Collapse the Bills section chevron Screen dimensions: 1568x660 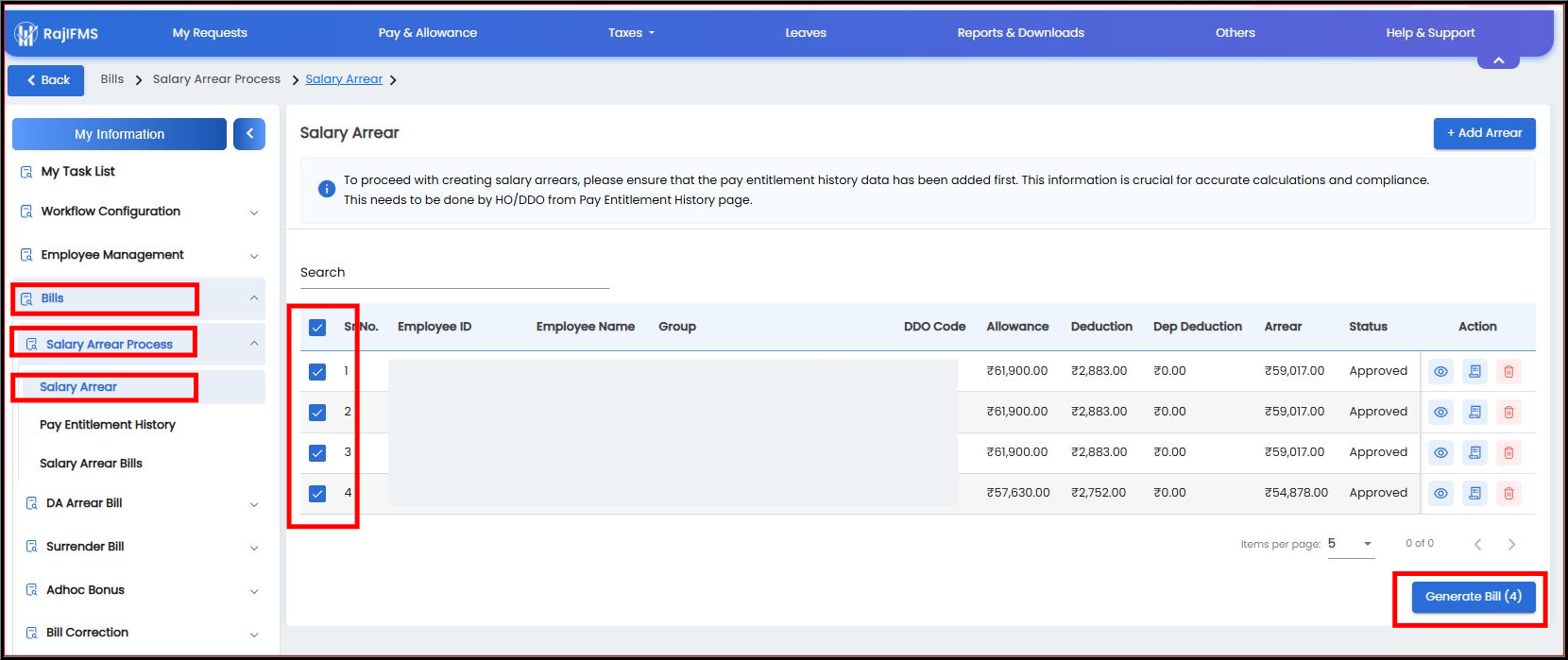pyautogui.click(x=254, y=298)
